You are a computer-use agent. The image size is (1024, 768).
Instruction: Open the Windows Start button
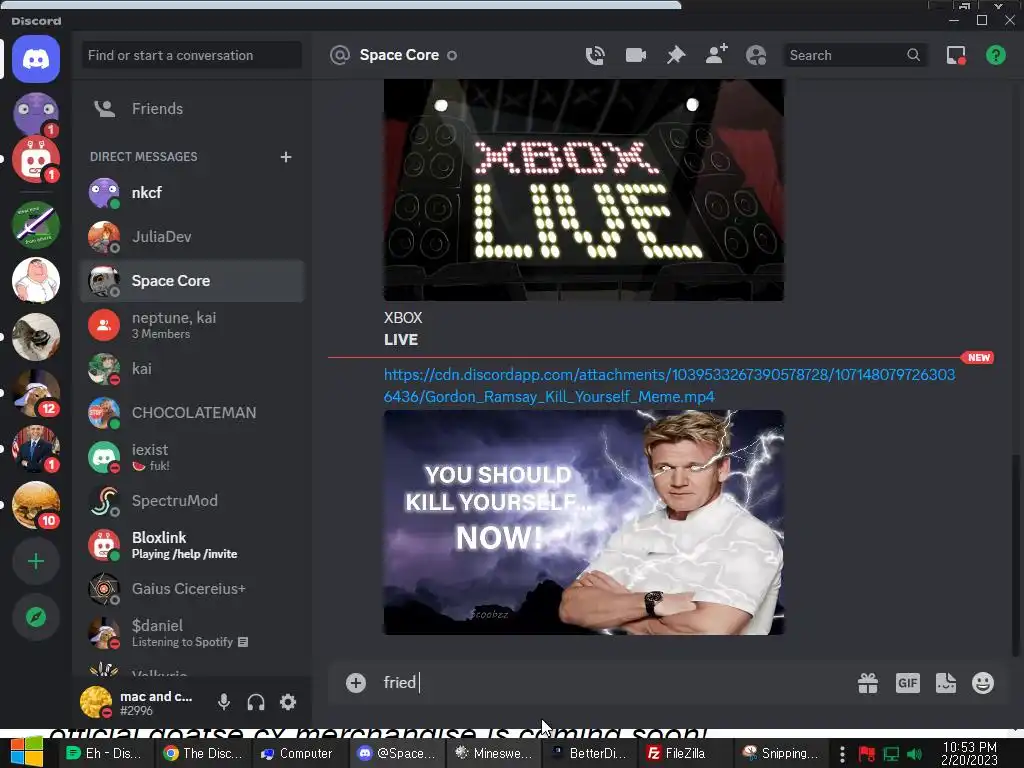point(26,753)
